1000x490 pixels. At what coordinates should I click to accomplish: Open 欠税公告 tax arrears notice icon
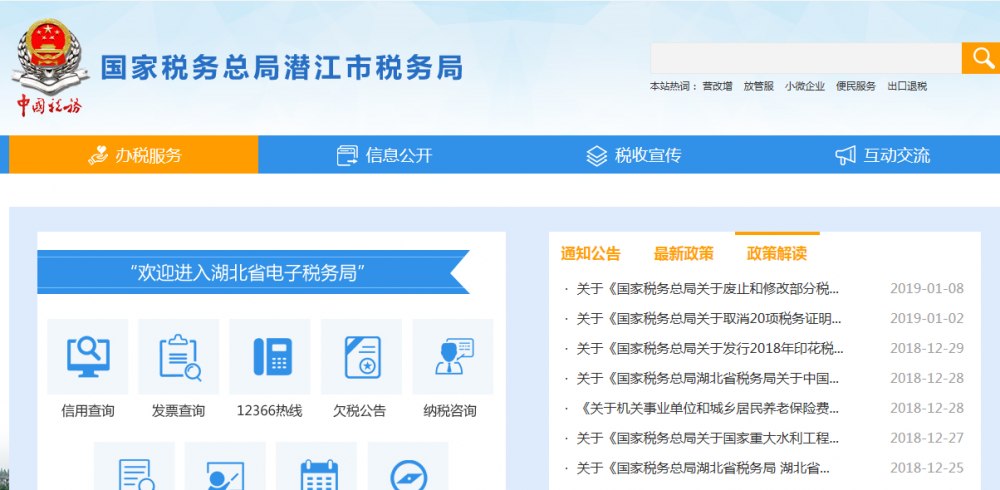click(361, 358)
